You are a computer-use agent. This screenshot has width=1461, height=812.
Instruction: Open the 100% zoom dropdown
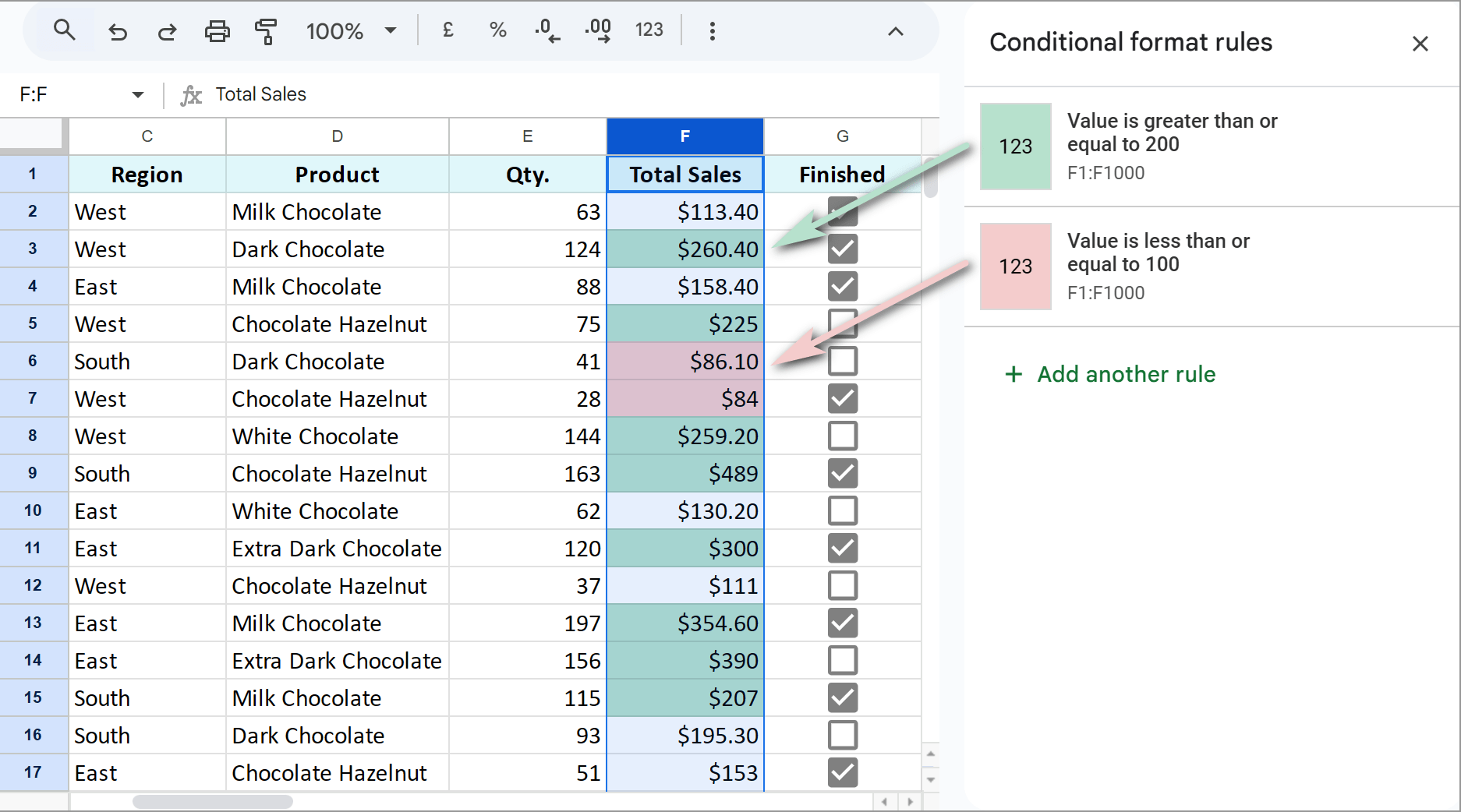click(351, 31)
